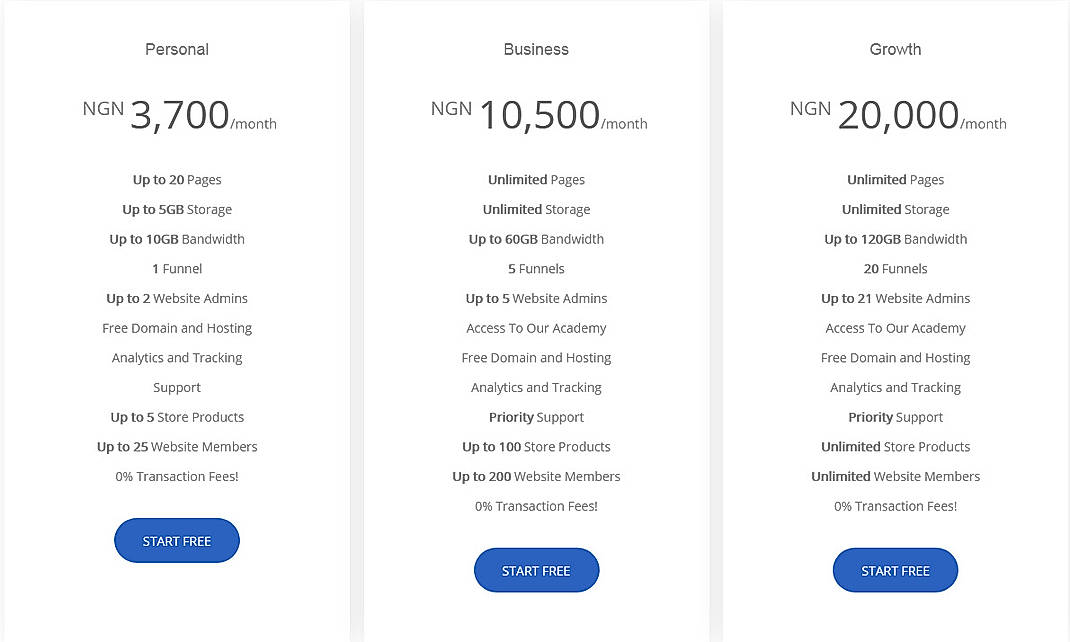
Task: Click START FREE under the Growth plan
Action: 895,569
